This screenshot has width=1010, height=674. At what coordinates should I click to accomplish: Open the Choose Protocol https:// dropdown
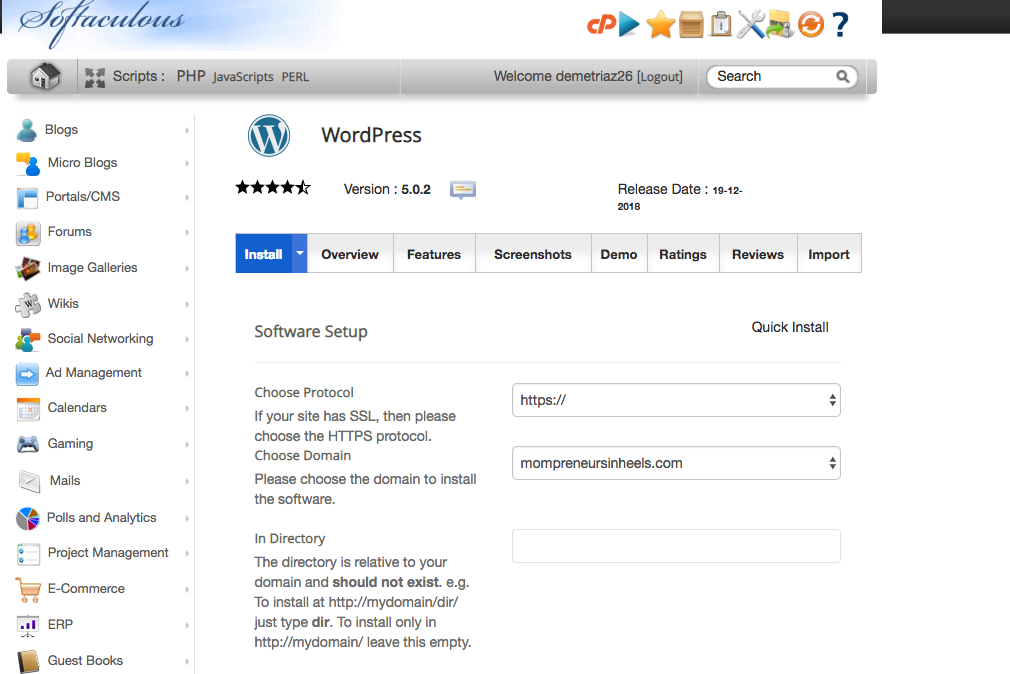click(x=676, y=400)
